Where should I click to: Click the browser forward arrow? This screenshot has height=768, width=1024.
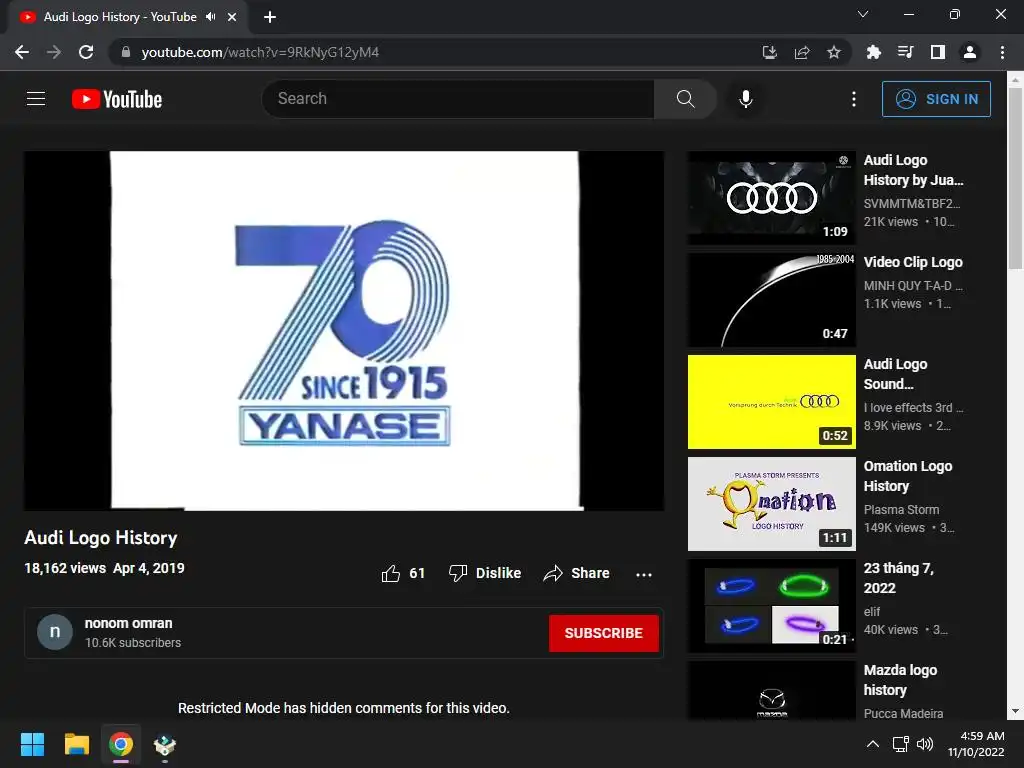coord(54,52)
